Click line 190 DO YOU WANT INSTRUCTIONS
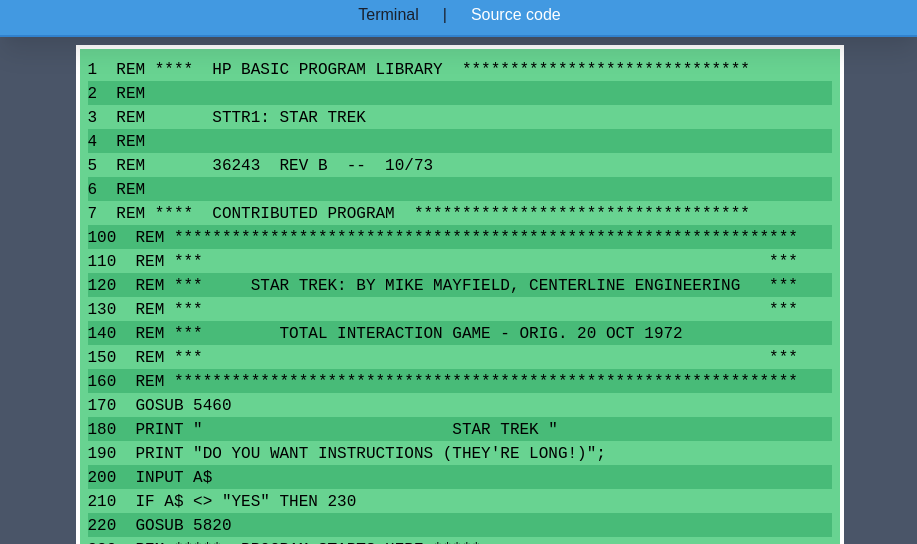Screen dimensions: 917x544 pyautogui.click(x=460, y=453)
